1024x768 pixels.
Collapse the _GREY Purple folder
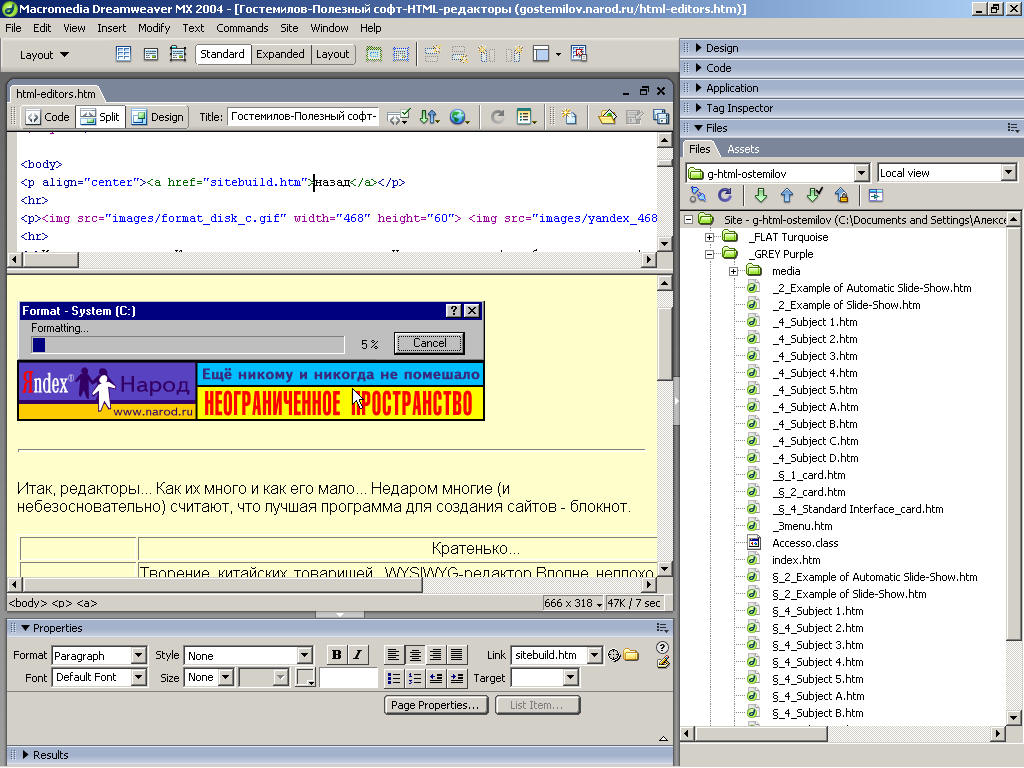click(709, 254)
